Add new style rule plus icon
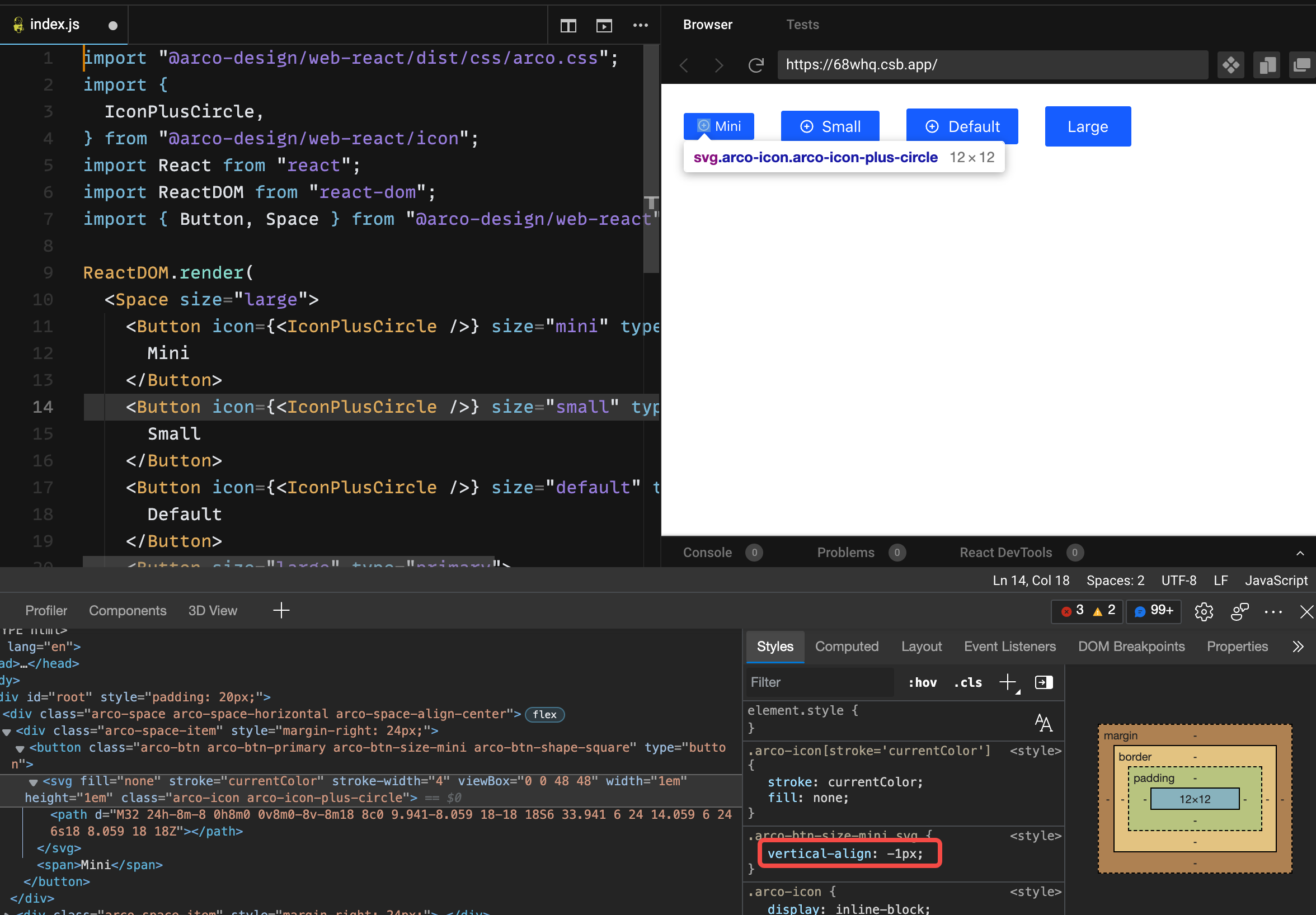Image resolution: width=1316 pixels, height=915 pixels. pyautogui.click(x=1008, y=682)
